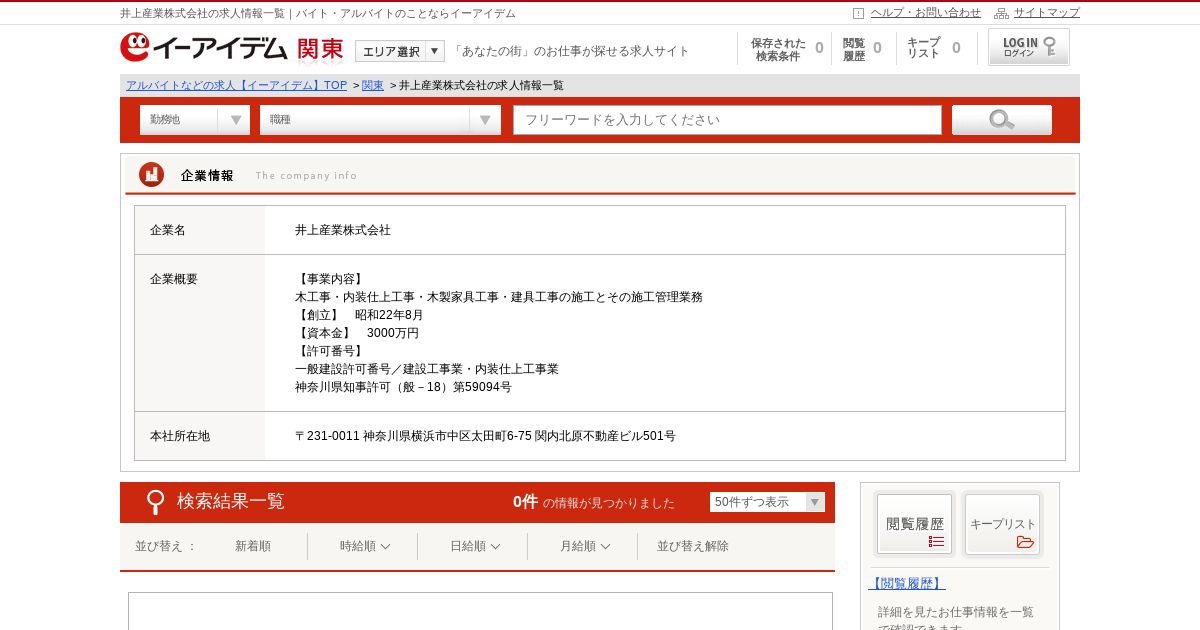
Task: Focus the free word search field
Action: click(727, 120)
